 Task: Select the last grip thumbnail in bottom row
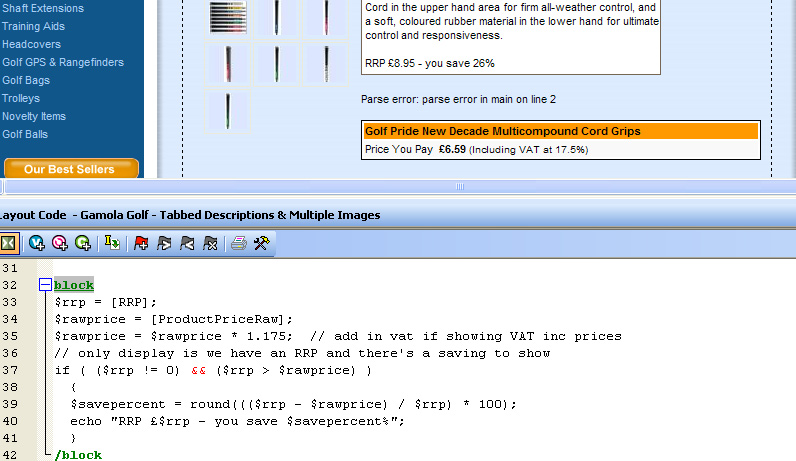(228, 109)
